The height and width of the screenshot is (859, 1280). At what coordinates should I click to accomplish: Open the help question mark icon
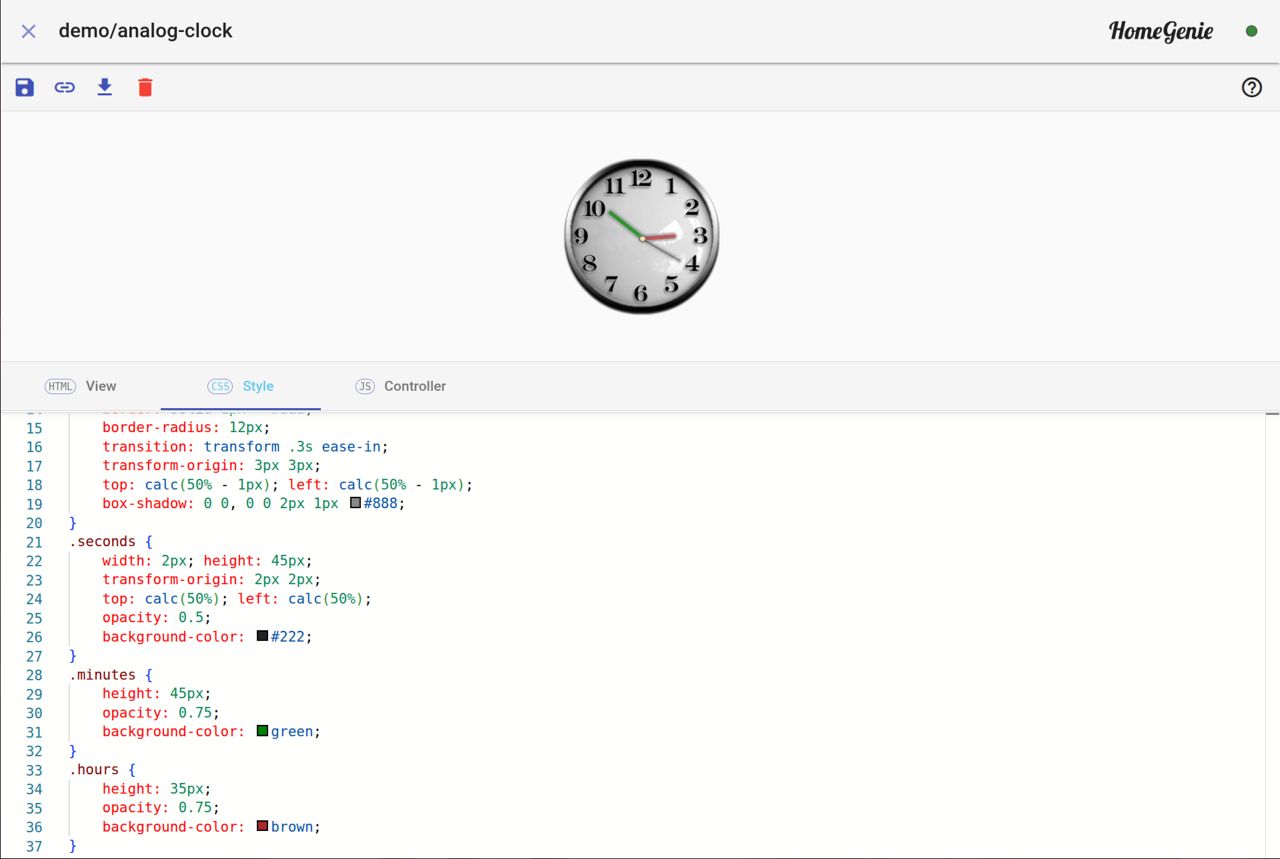pos(1251,87)
